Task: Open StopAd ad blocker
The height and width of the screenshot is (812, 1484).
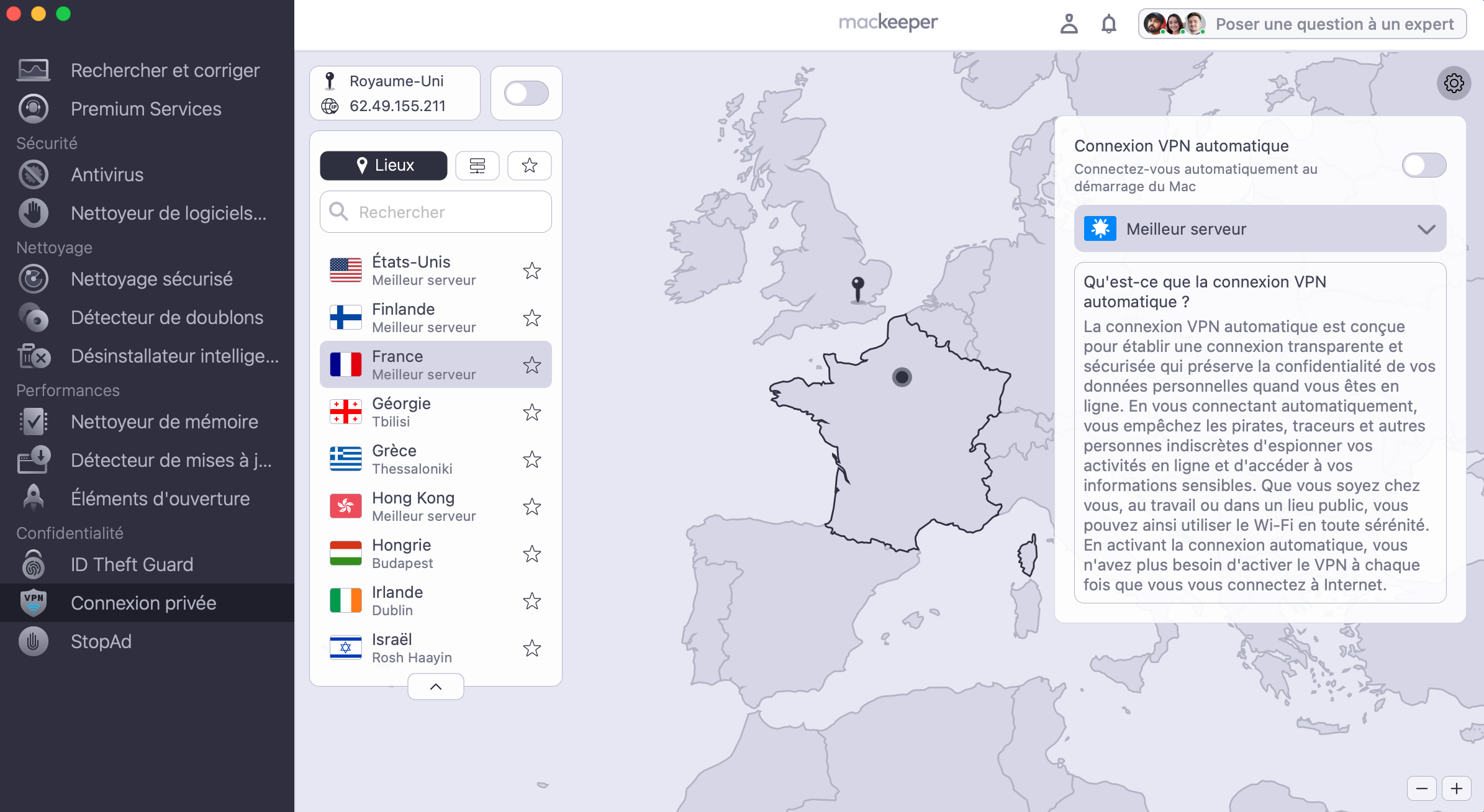Action: tap(101, 641)
